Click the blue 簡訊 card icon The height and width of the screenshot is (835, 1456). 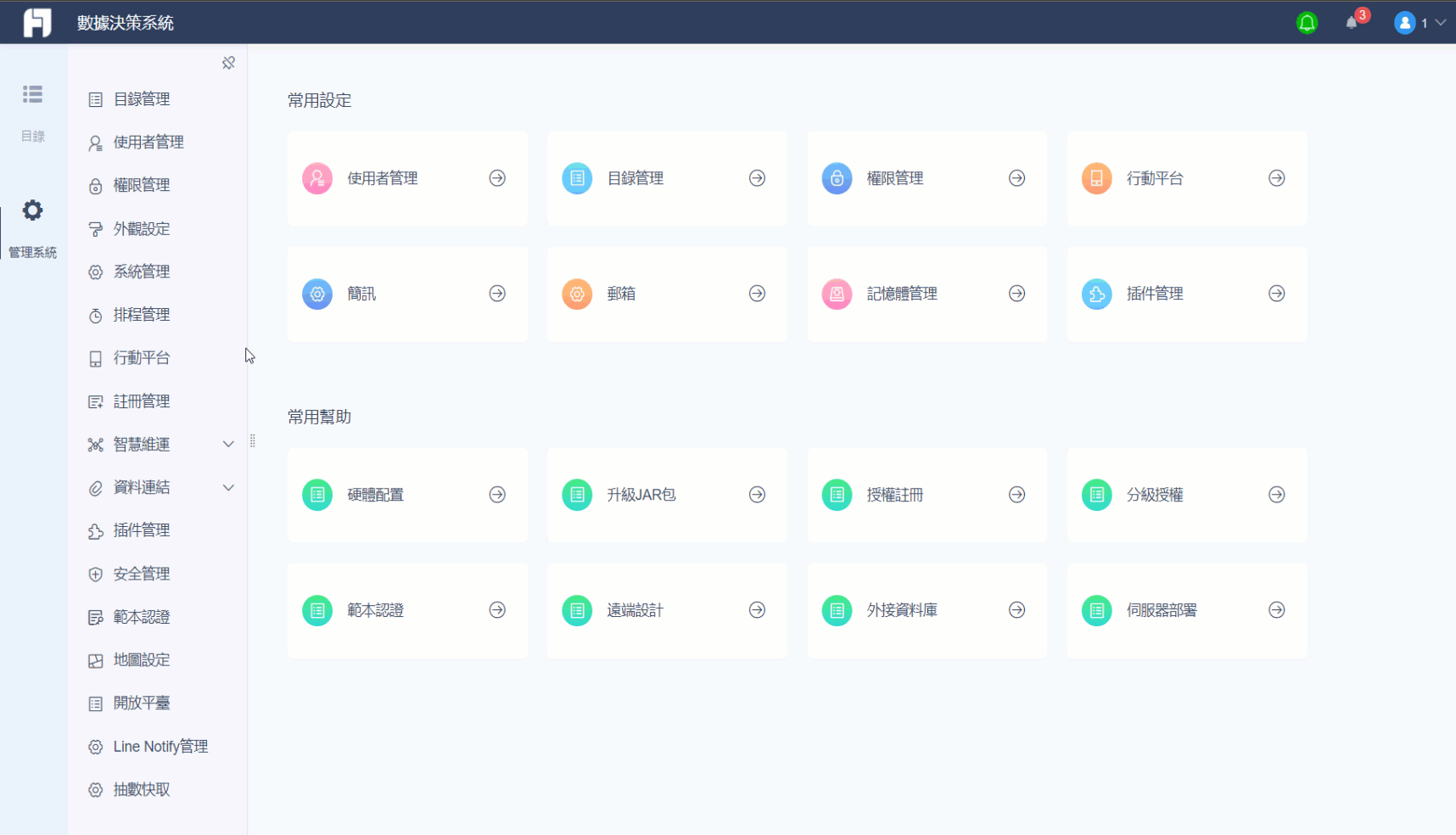[317, 294]
